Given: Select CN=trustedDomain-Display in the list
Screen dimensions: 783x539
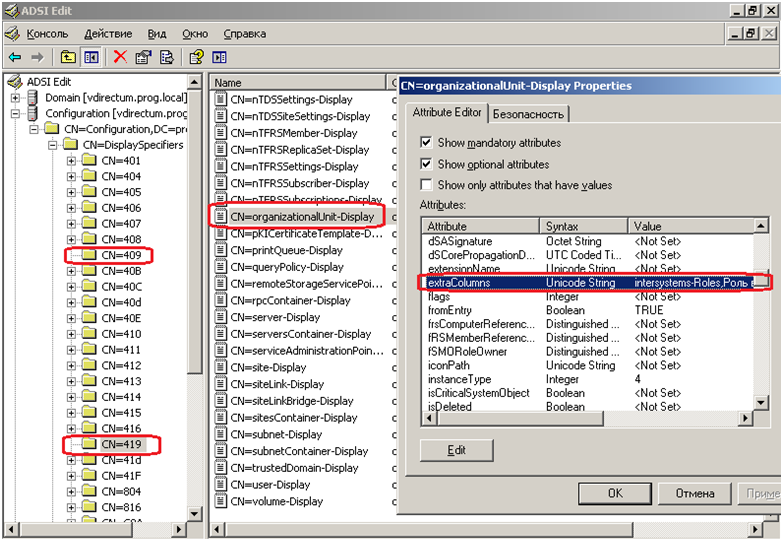Looking at the screenshot, I should point(294,468).
